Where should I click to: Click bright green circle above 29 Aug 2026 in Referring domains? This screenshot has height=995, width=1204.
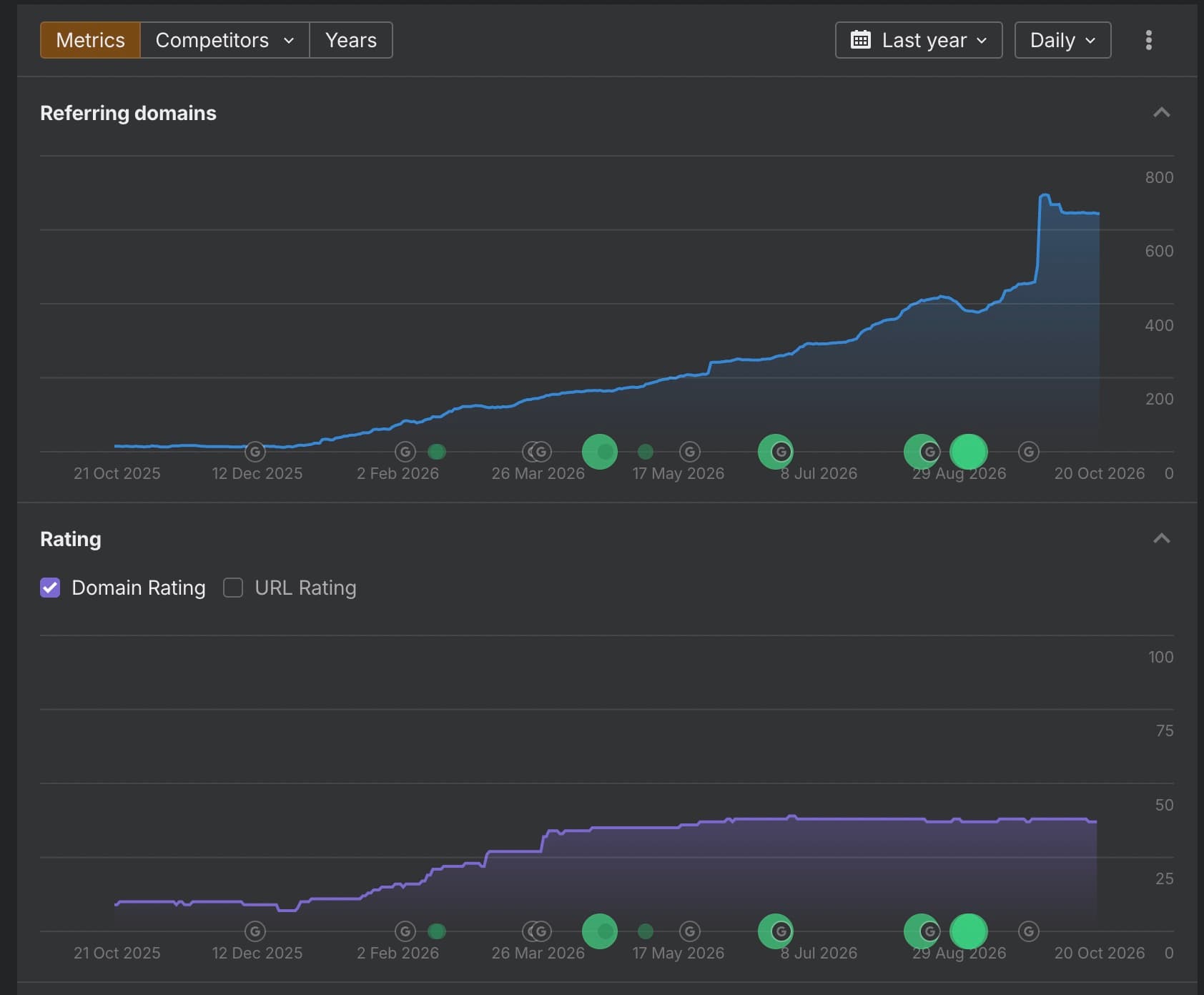click(x=969, y=452)
